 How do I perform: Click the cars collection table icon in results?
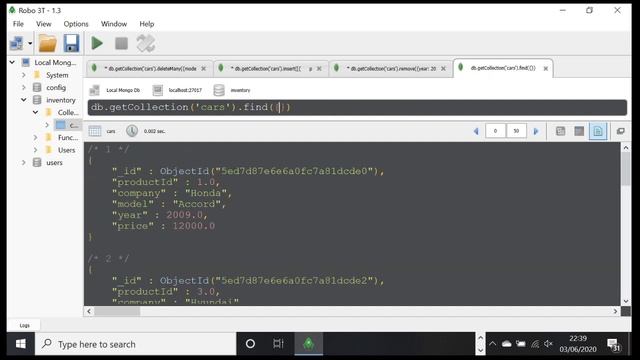(95, 131)
